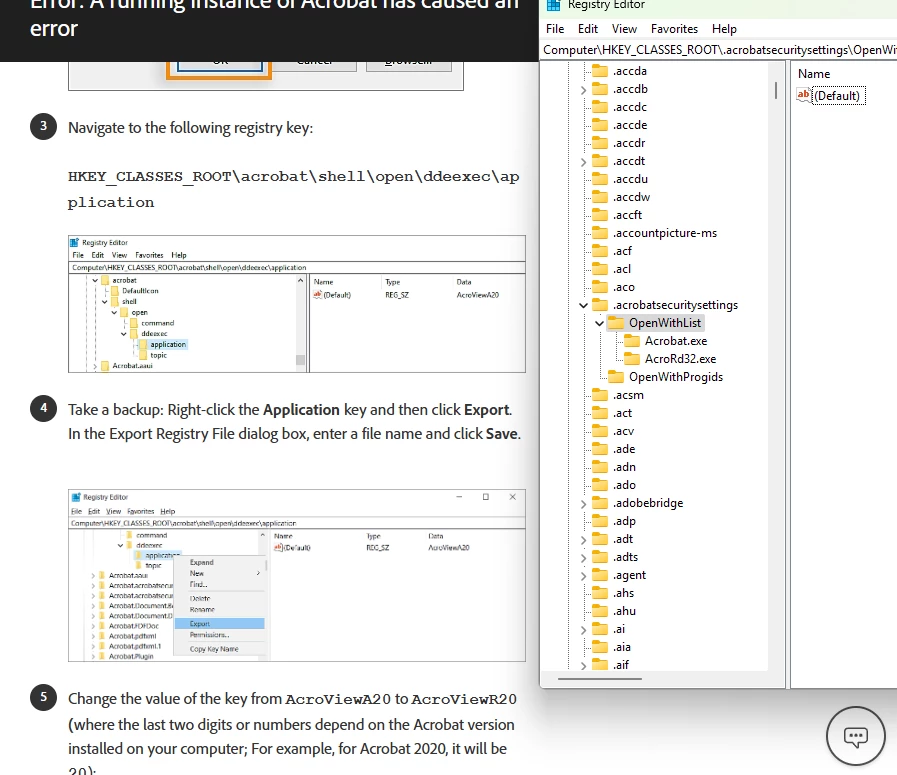
Task: Select the .adp folder icon
Action: pos(600,521)
